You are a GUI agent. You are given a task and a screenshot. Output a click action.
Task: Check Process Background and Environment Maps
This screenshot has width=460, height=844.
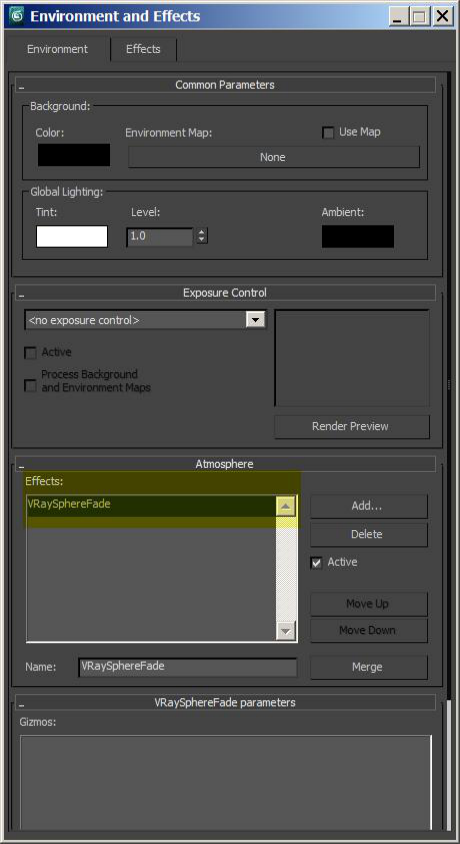(x=31, y=386)
